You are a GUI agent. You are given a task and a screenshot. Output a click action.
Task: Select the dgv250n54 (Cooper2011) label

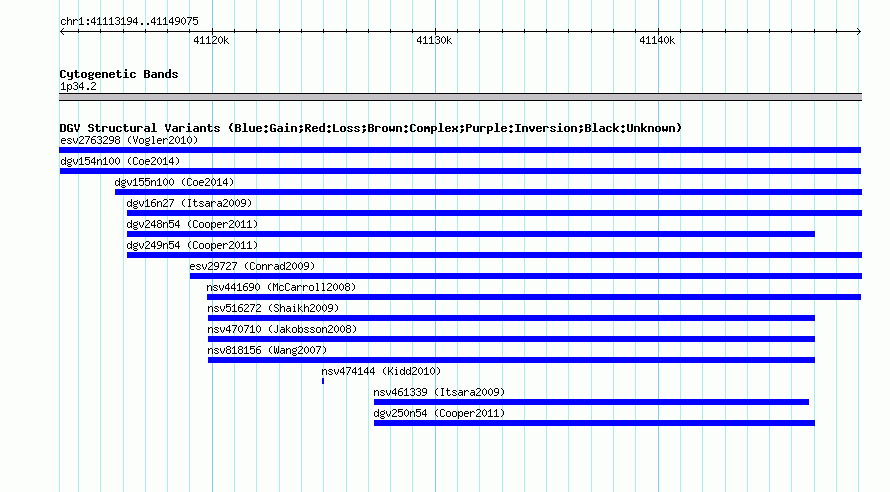point(439,413)
